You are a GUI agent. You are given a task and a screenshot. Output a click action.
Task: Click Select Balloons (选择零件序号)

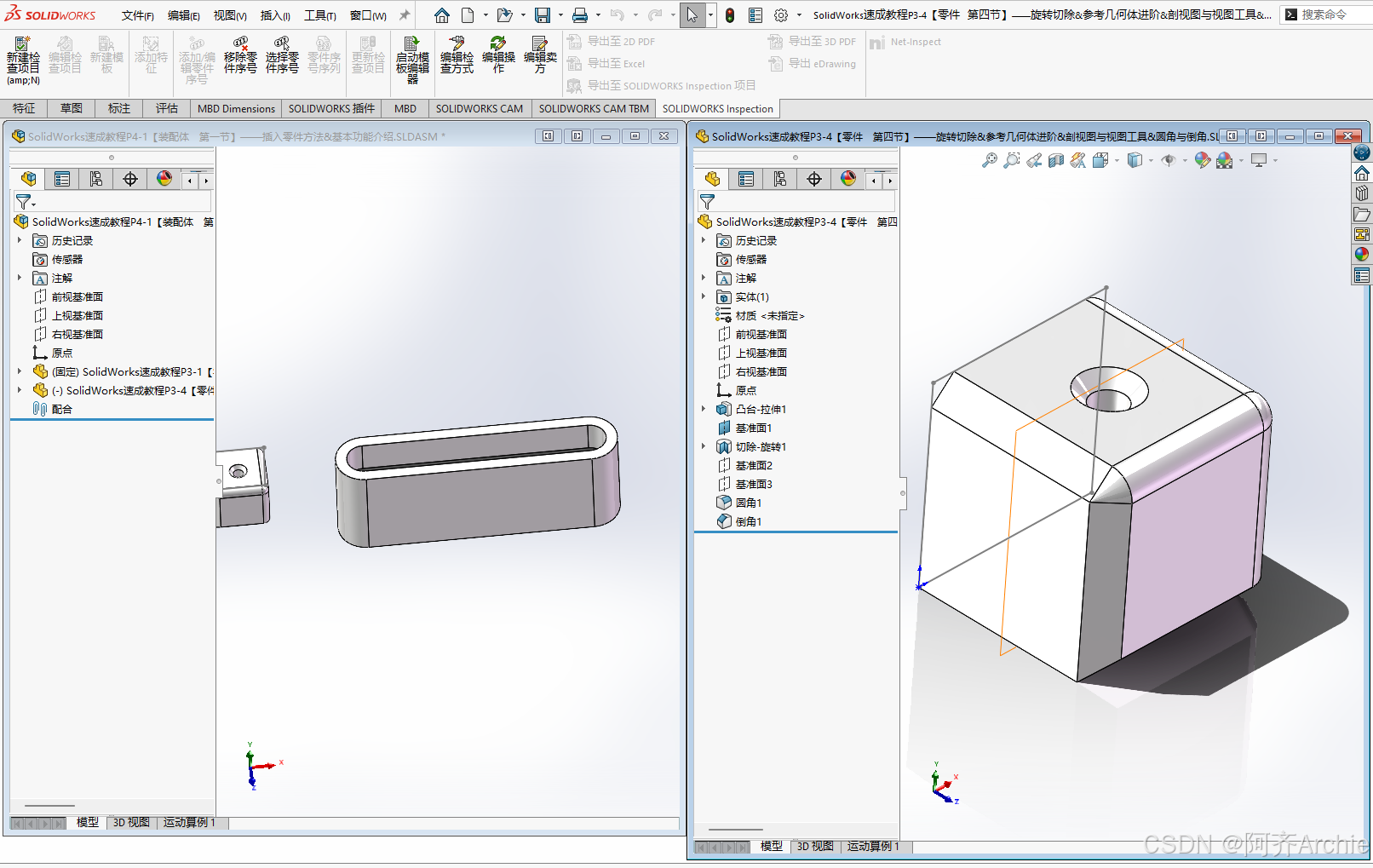[x=282, y=55]
